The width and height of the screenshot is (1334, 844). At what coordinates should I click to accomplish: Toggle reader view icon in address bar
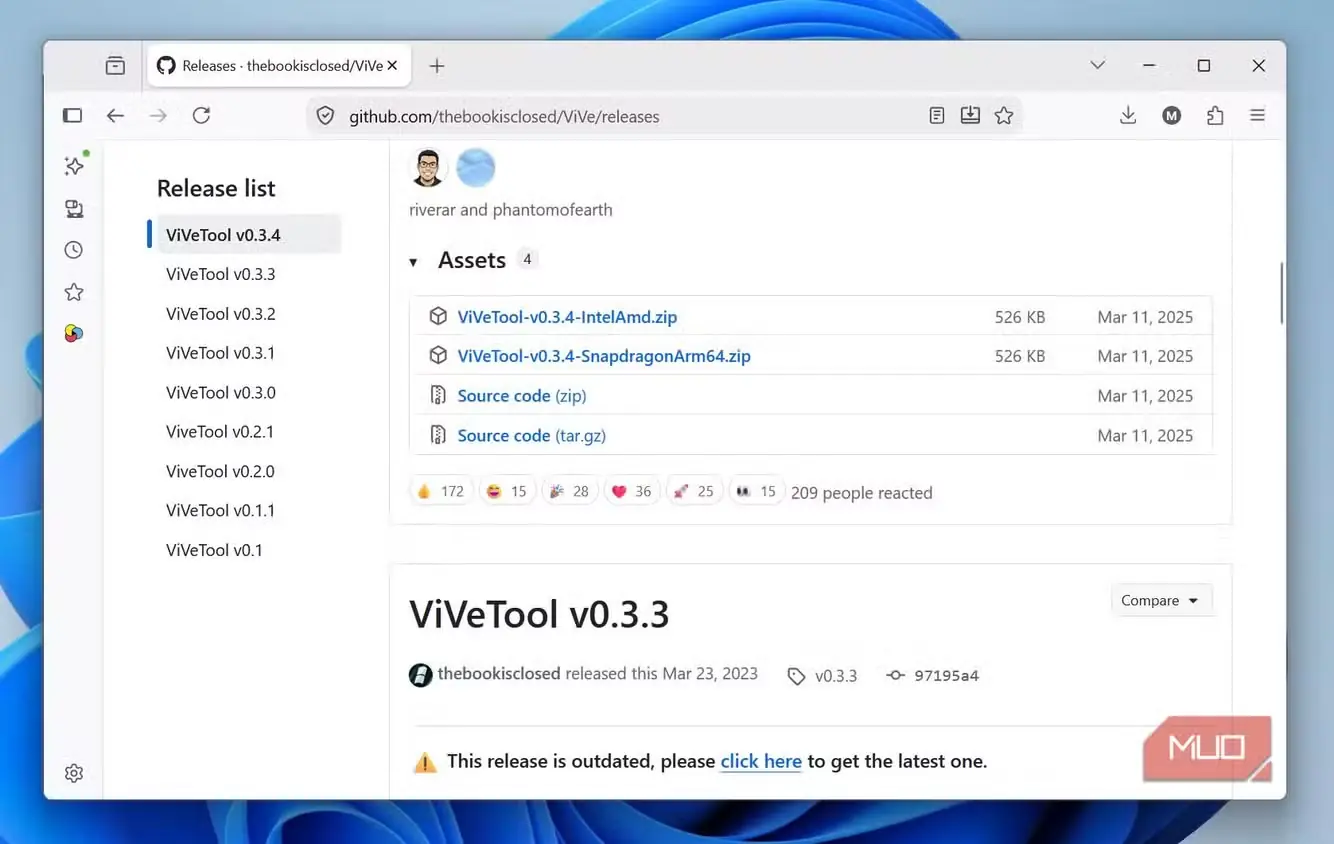click(936, 116)
